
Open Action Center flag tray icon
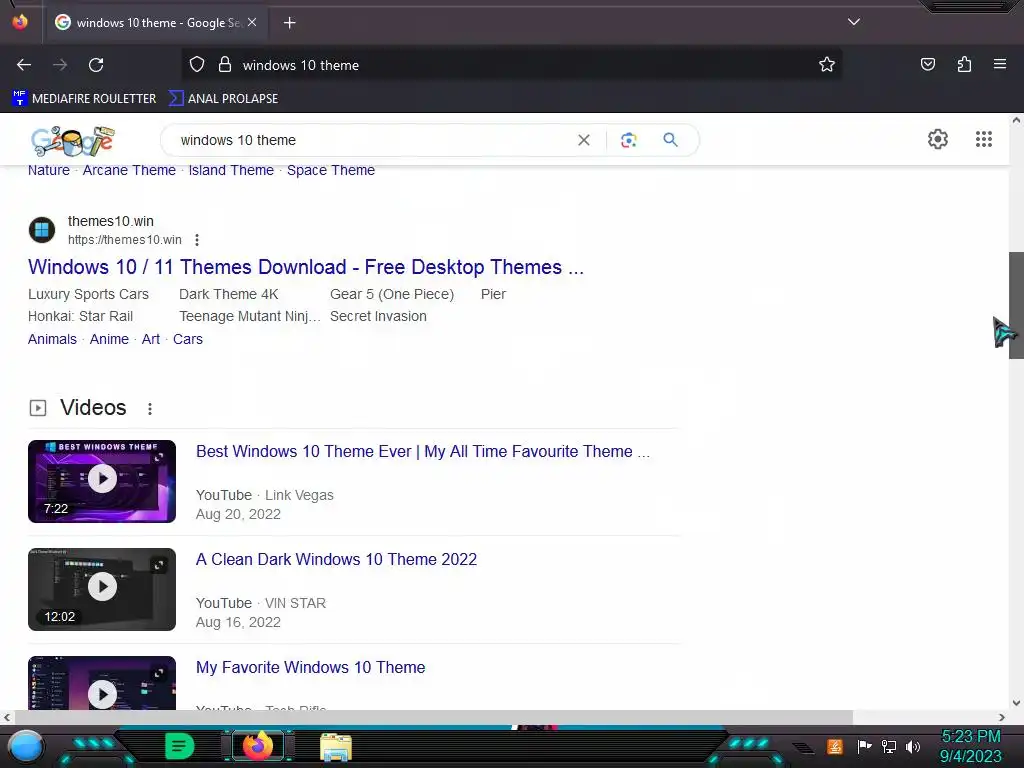click(x=864, y=746)
